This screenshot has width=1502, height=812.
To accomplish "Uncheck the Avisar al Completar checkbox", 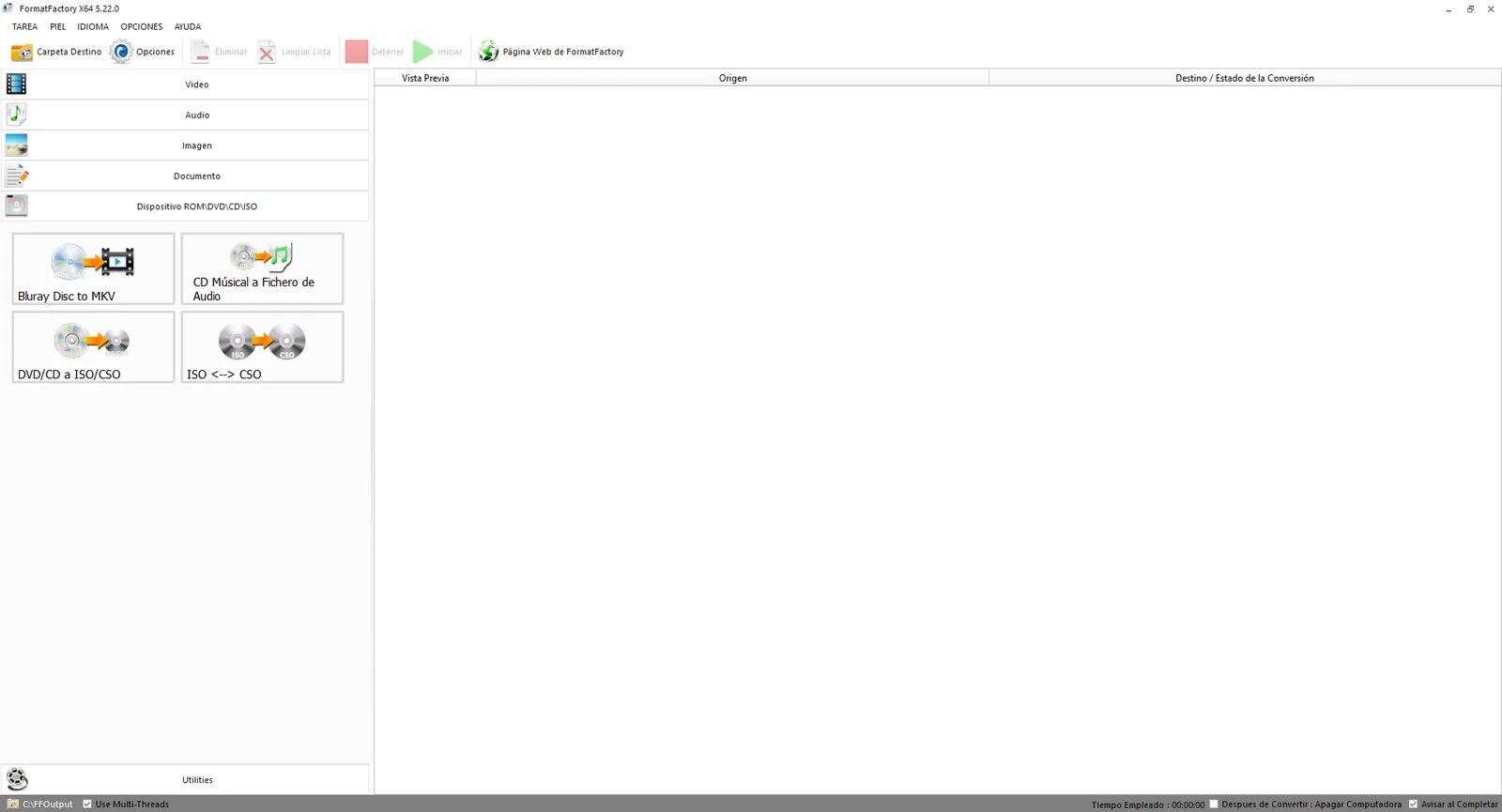I will [x=1413, y=804].
